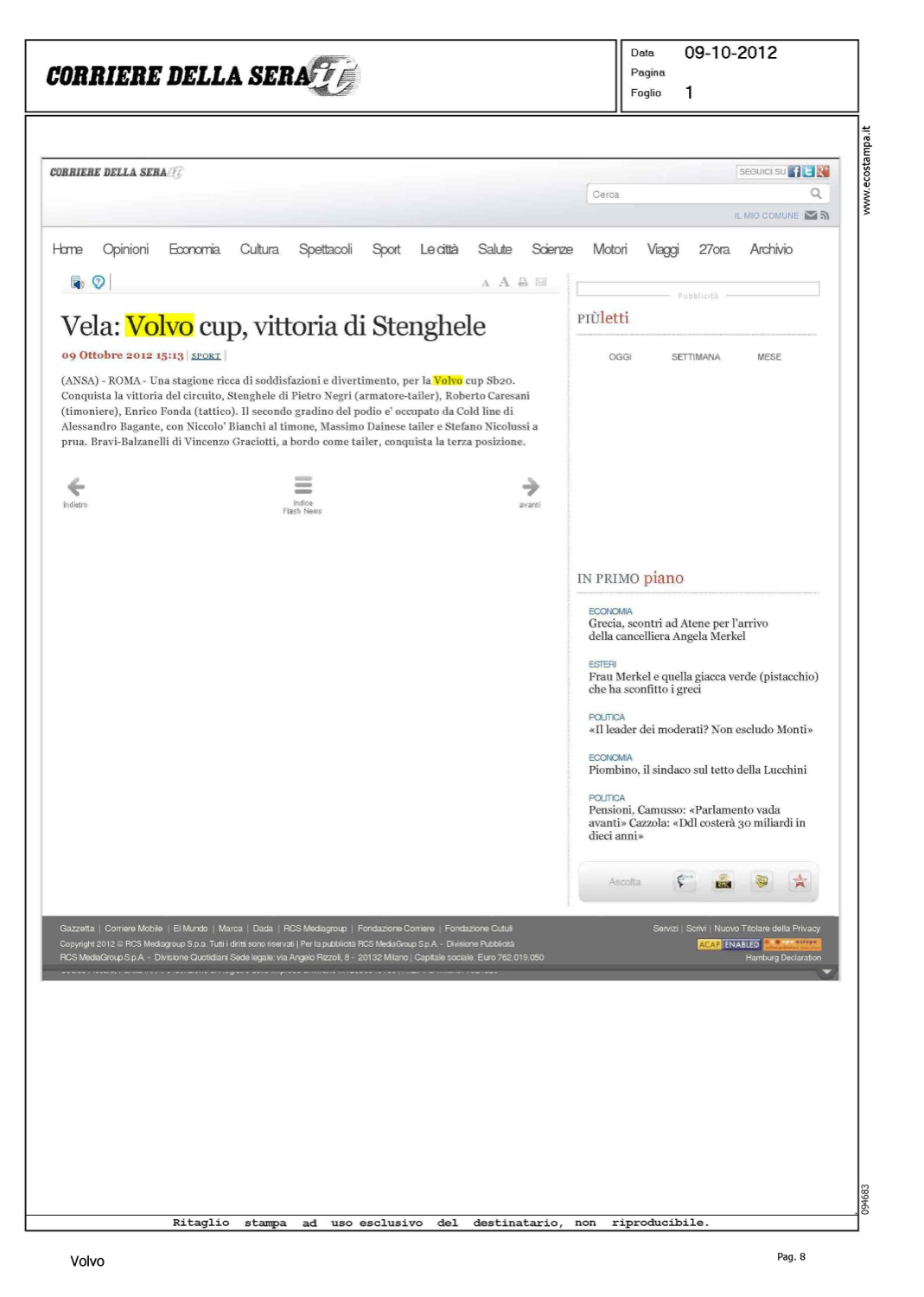Viewport: 924px width, 1297px height.
Task: Click the Twitter icon in the header
Action: [808, 172]
